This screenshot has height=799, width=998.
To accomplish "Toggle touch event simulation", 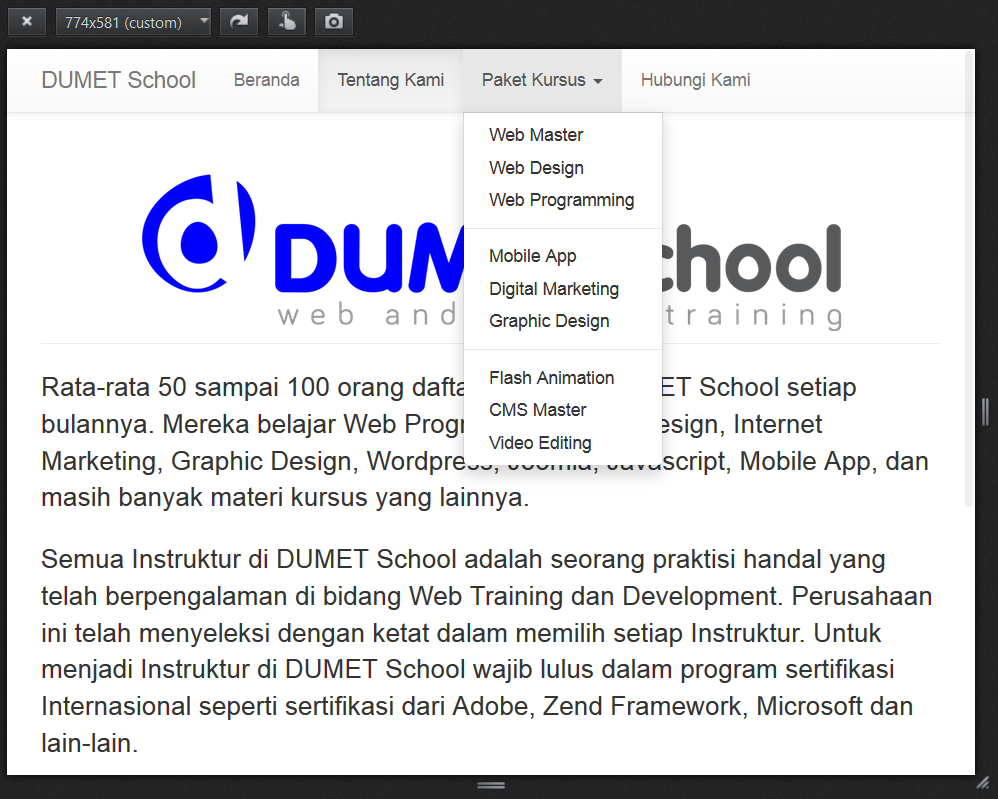I will pyautogui.click(x=286, y=22).
